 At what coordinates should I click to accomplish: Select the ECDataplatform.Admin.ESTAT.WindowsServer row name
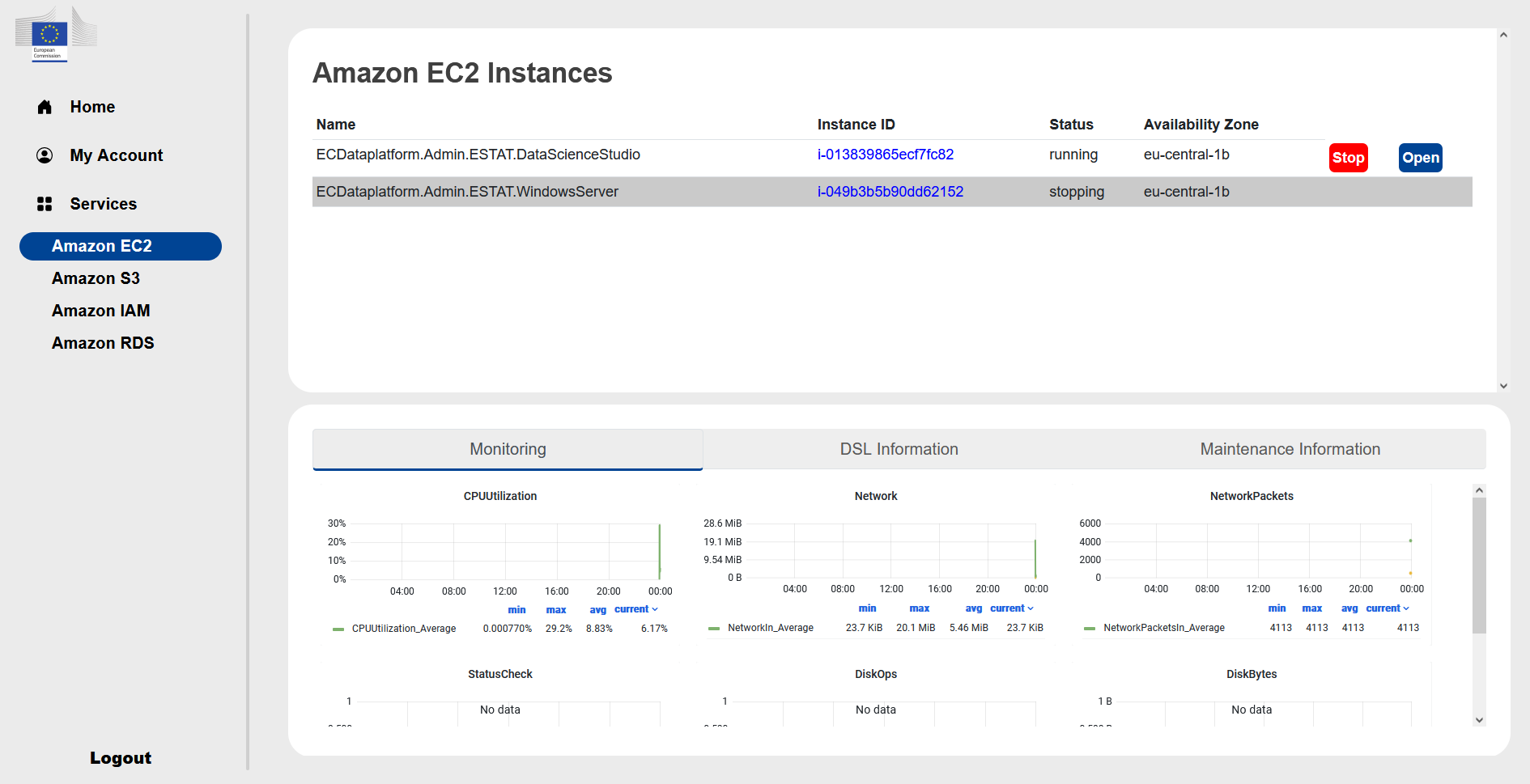467,192
